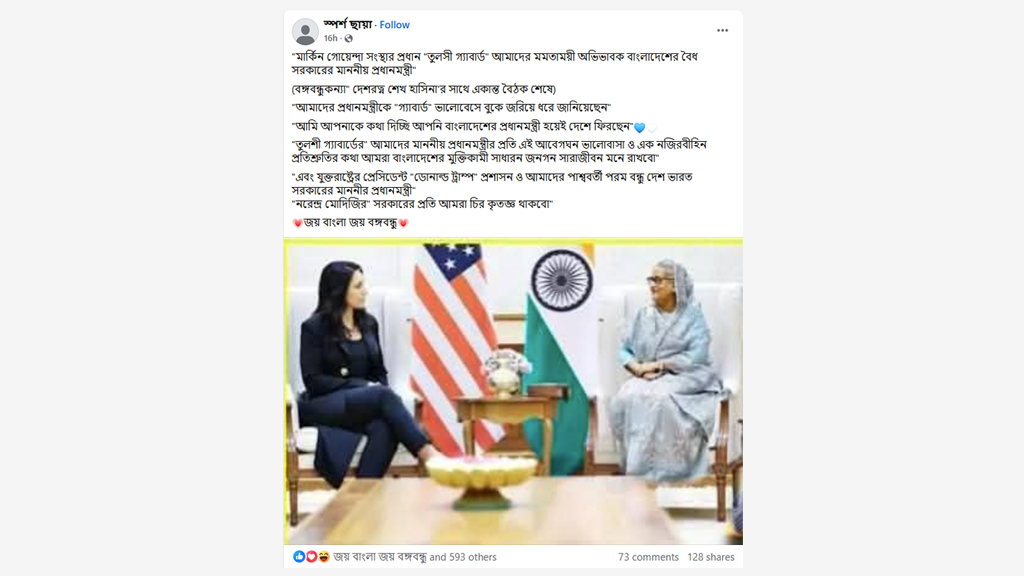The height and width of the screenshot is (576, 1024).
Task: View the 73 comments
Action: [648, 557]
